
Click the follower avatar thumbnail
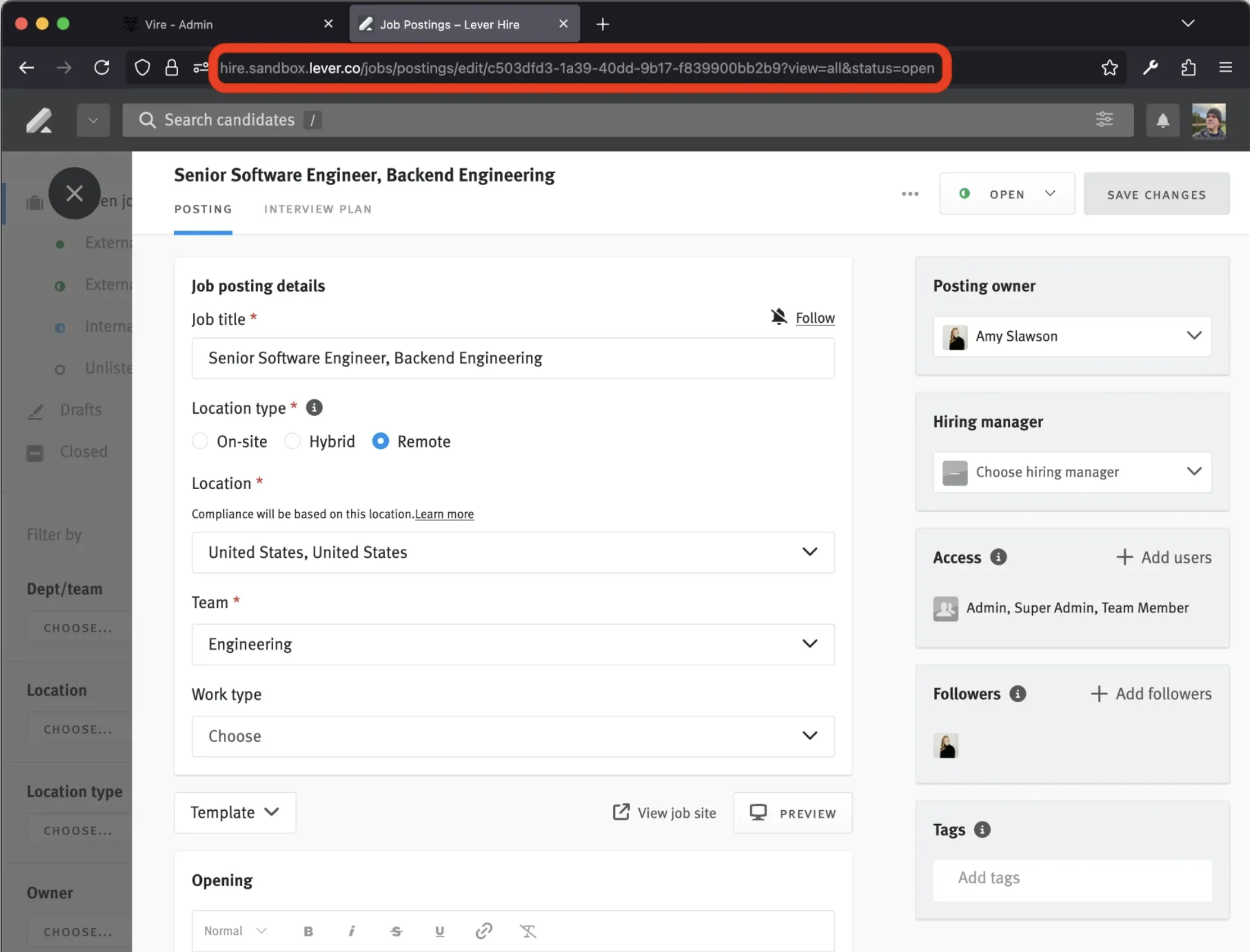[x=946, y=745]
